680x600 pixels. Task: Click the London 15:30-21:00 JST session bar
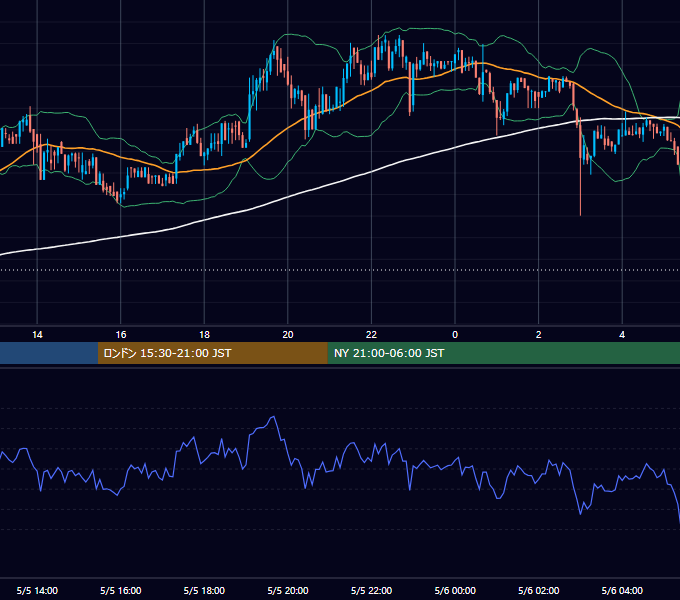(212, 353)
